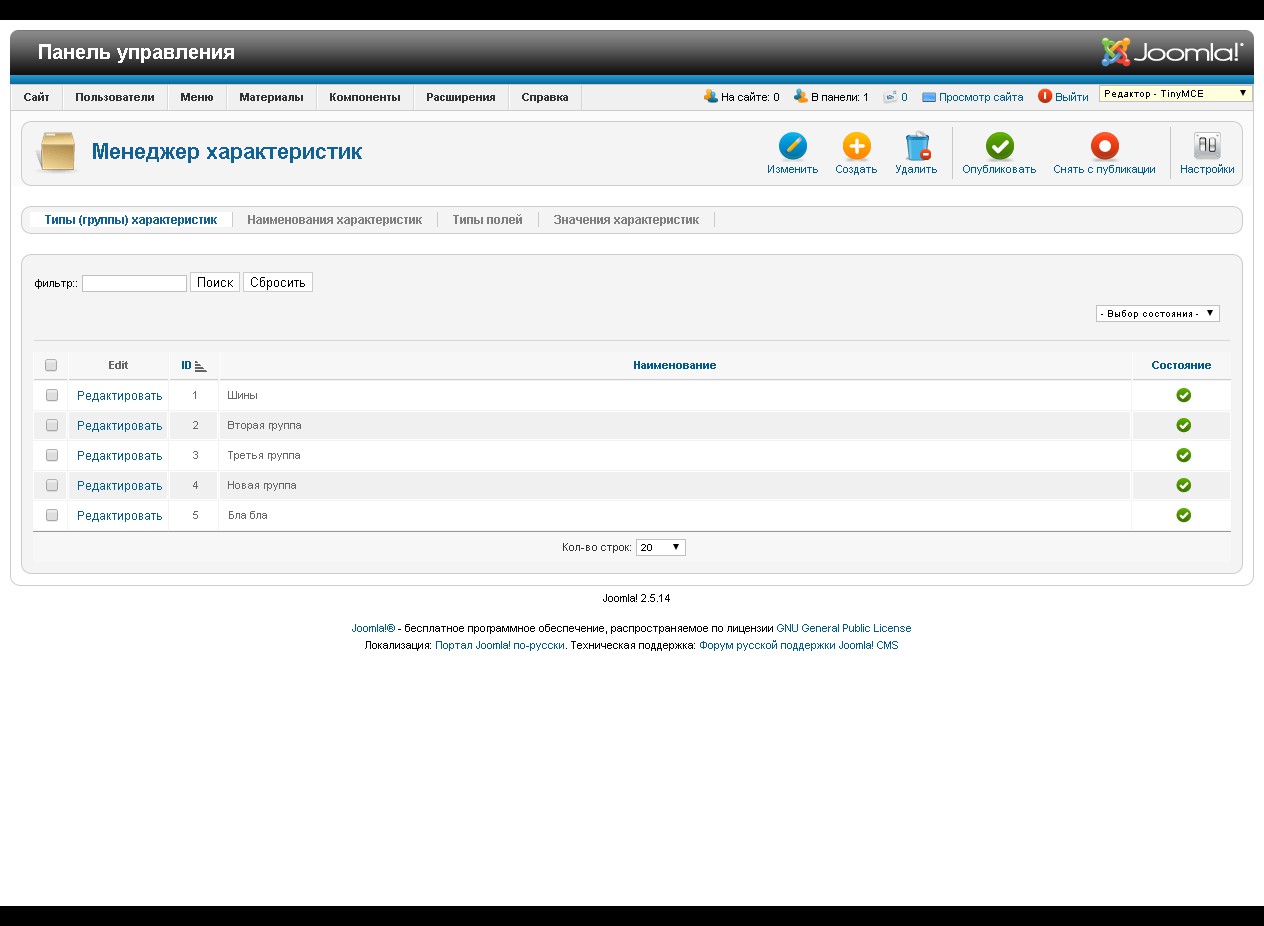The image size is (1264, 926).
Task: Click Редактировать link for Третья группа
Action: point(119,456)
